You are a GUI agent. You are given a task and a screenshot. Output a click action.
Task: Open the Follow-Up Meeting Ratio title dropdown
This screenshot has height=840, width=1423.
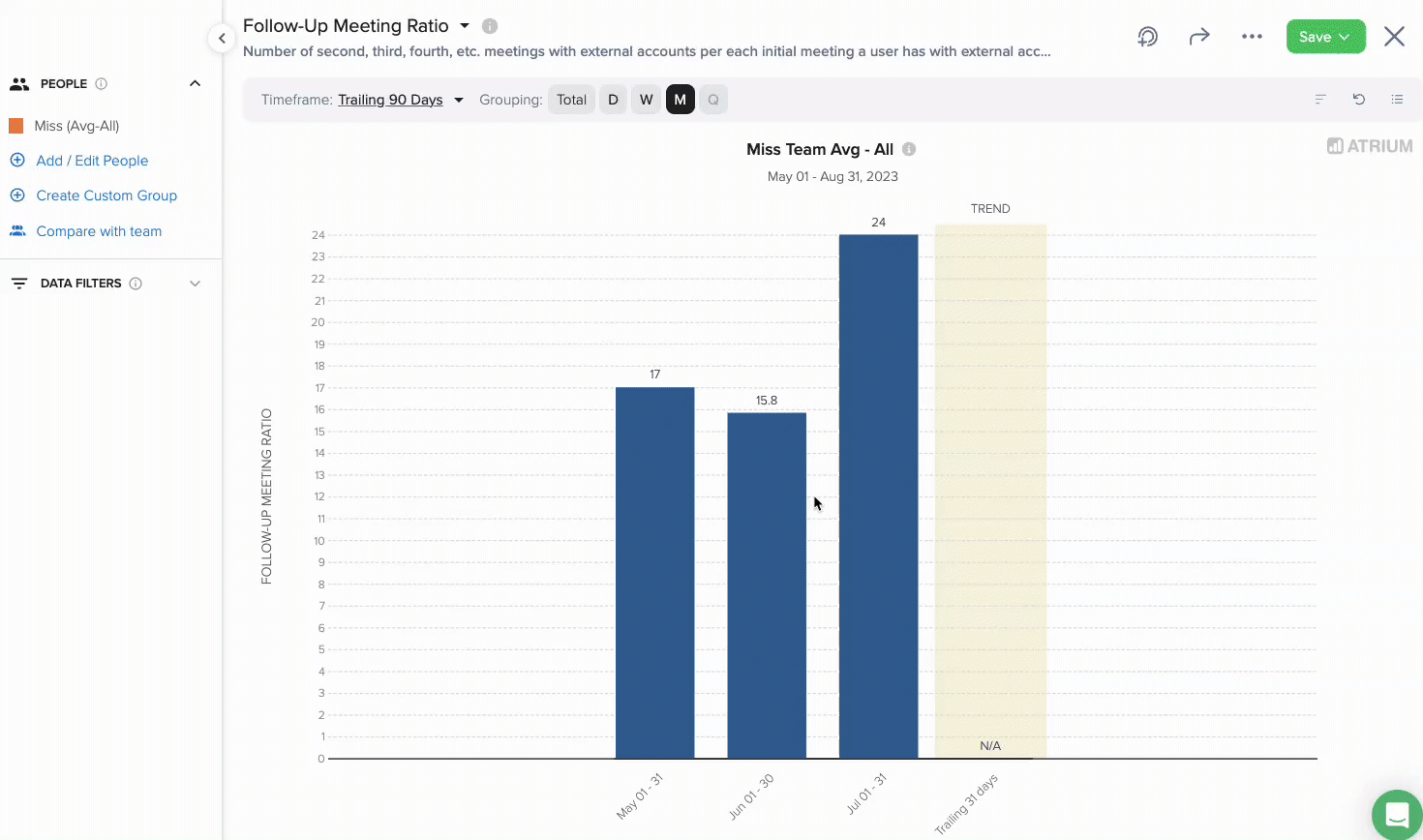coord(465,26)
